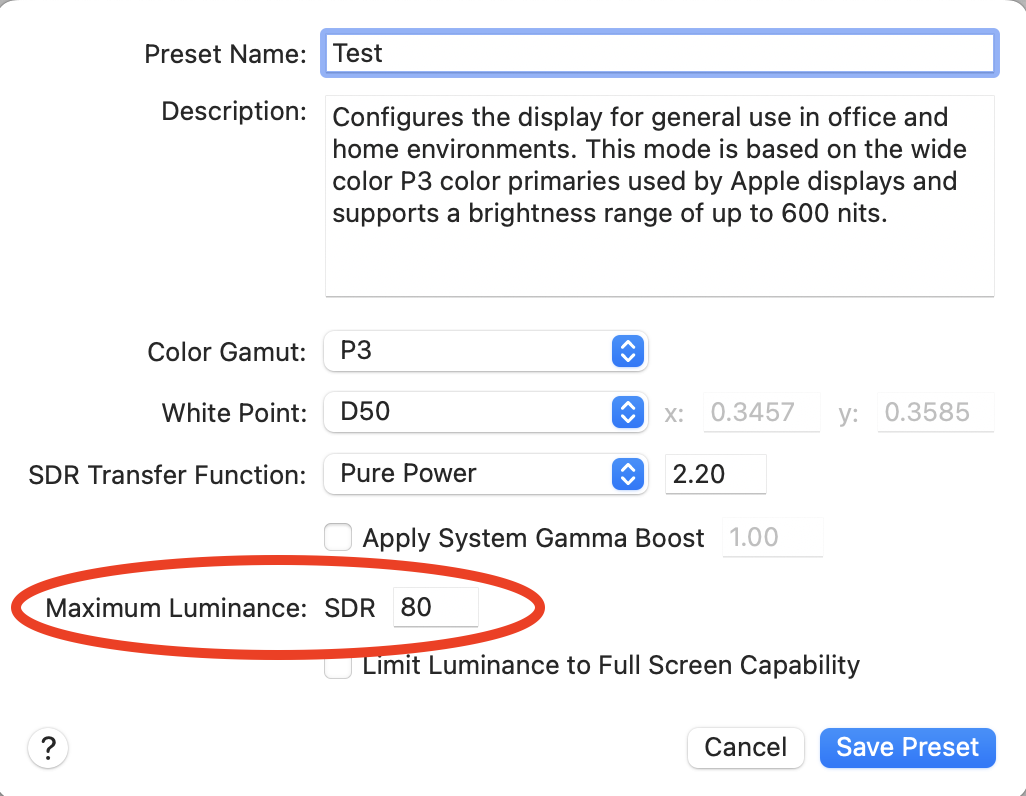Image resolution: width=1026 pixels, height=796 pixels.
Task: Click the "Description:" label text
Action: click(x=233, y=110)
